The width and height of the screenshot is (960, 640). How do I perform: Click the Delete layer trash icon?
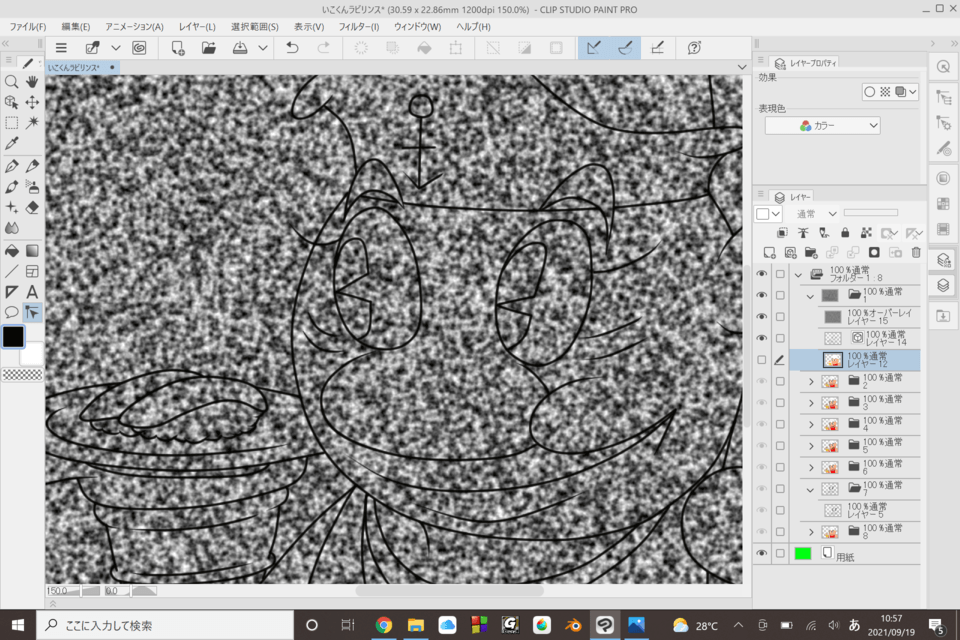tap(917, 250)
